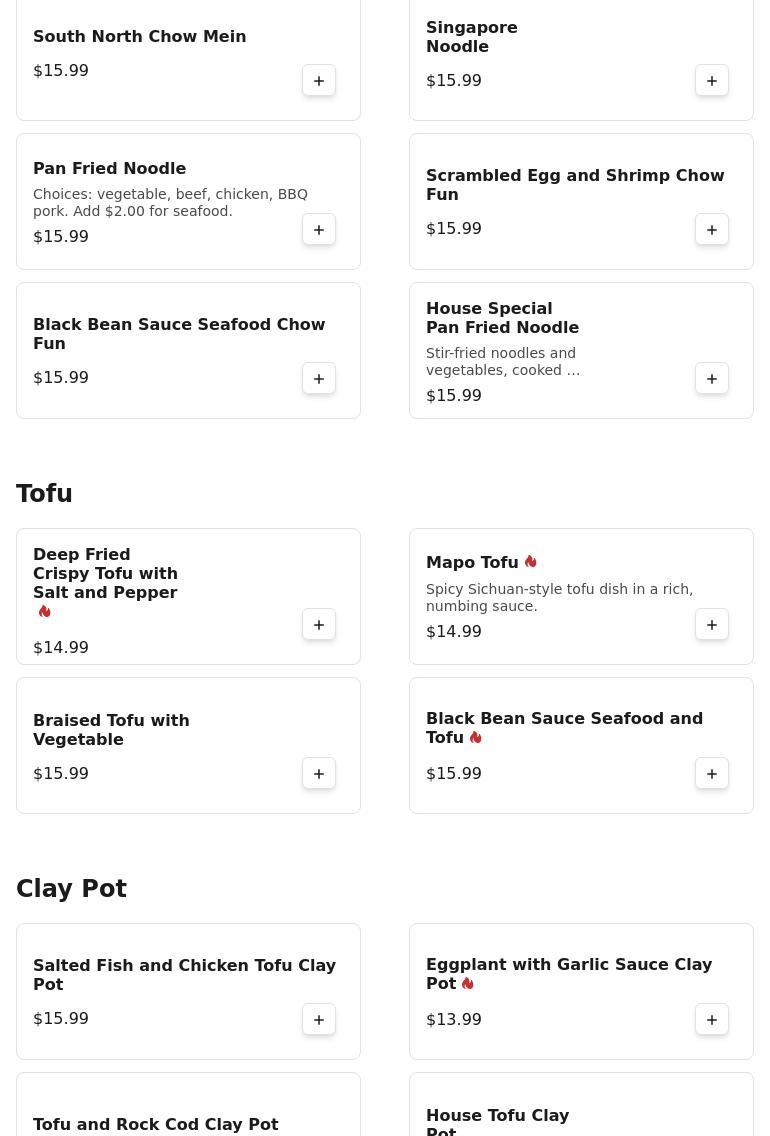
Task: Open Mapo Tofu item details
Action: tap(472, 563)
